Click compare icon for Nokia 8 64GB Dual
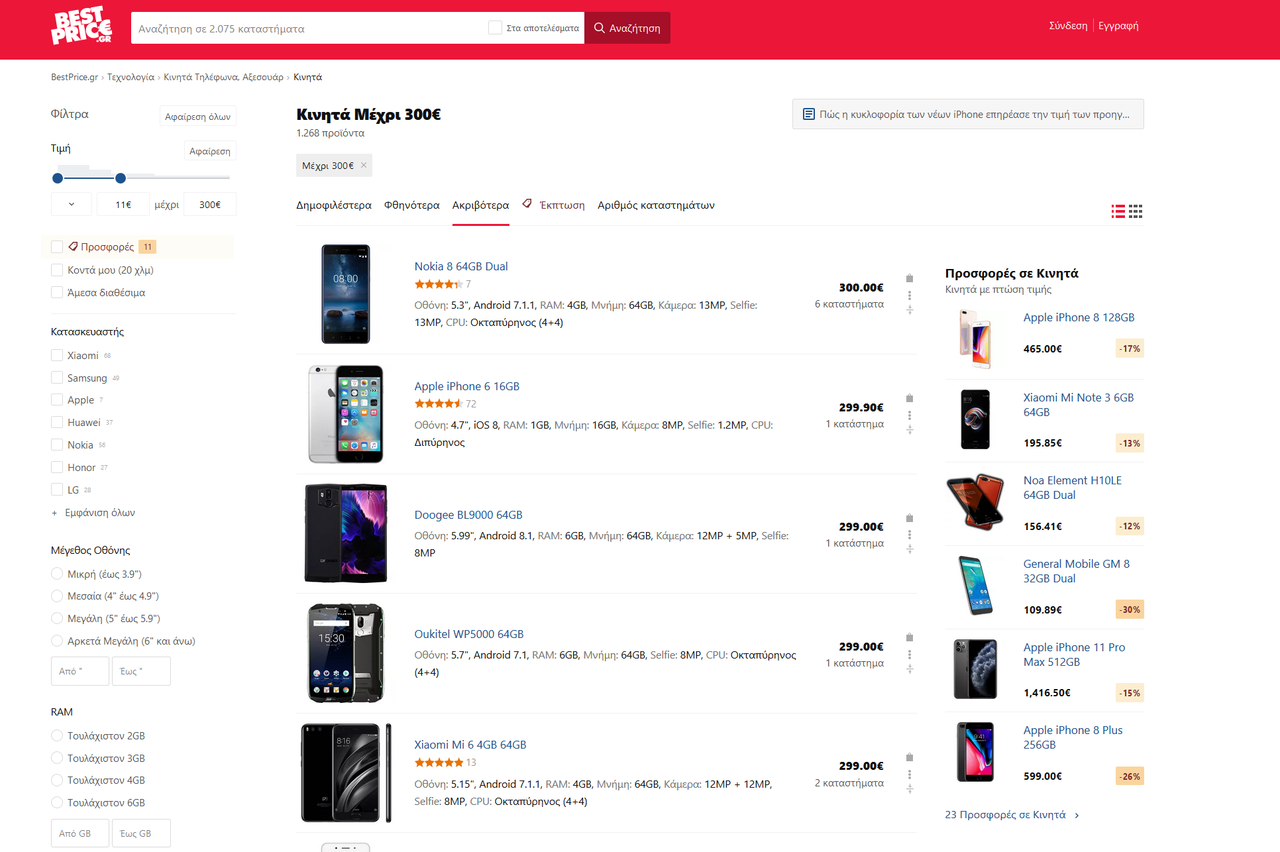 (x=909, y=310)
